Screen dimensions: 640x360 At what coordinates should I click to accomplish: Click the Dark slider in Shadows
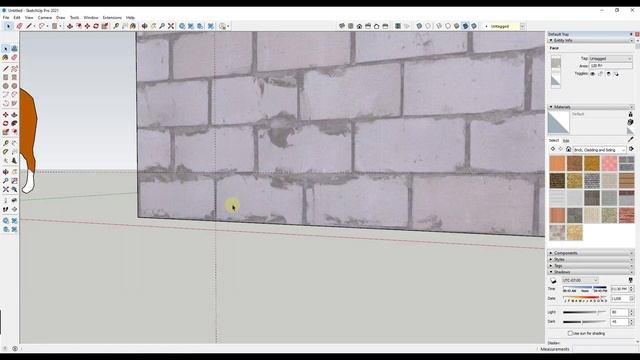(x=585, y=322)
